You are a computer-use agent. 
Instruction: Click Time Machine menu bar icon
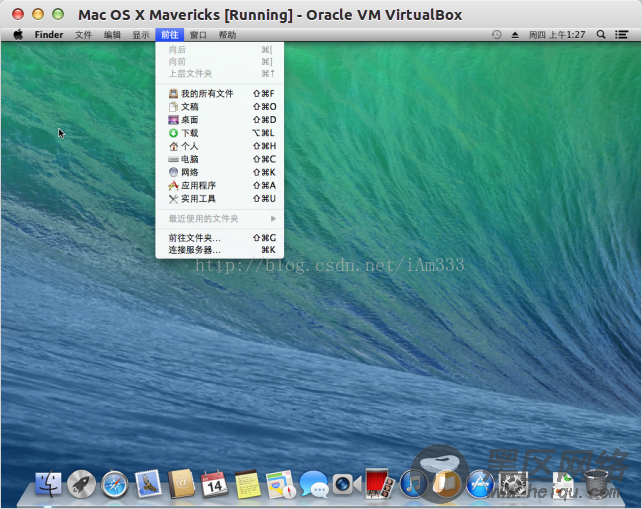pyautogui.click(x=496, y=35)
